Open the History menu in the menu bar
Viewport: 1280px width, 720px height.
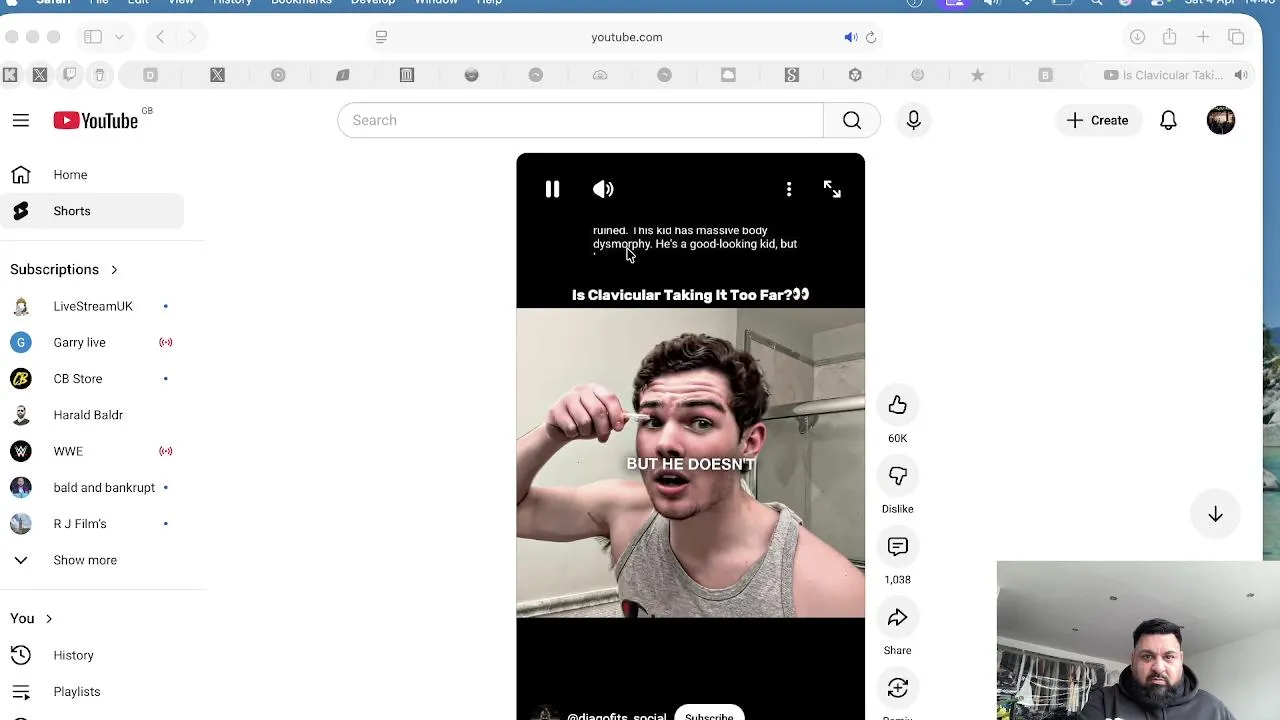[x=232, y=2]
